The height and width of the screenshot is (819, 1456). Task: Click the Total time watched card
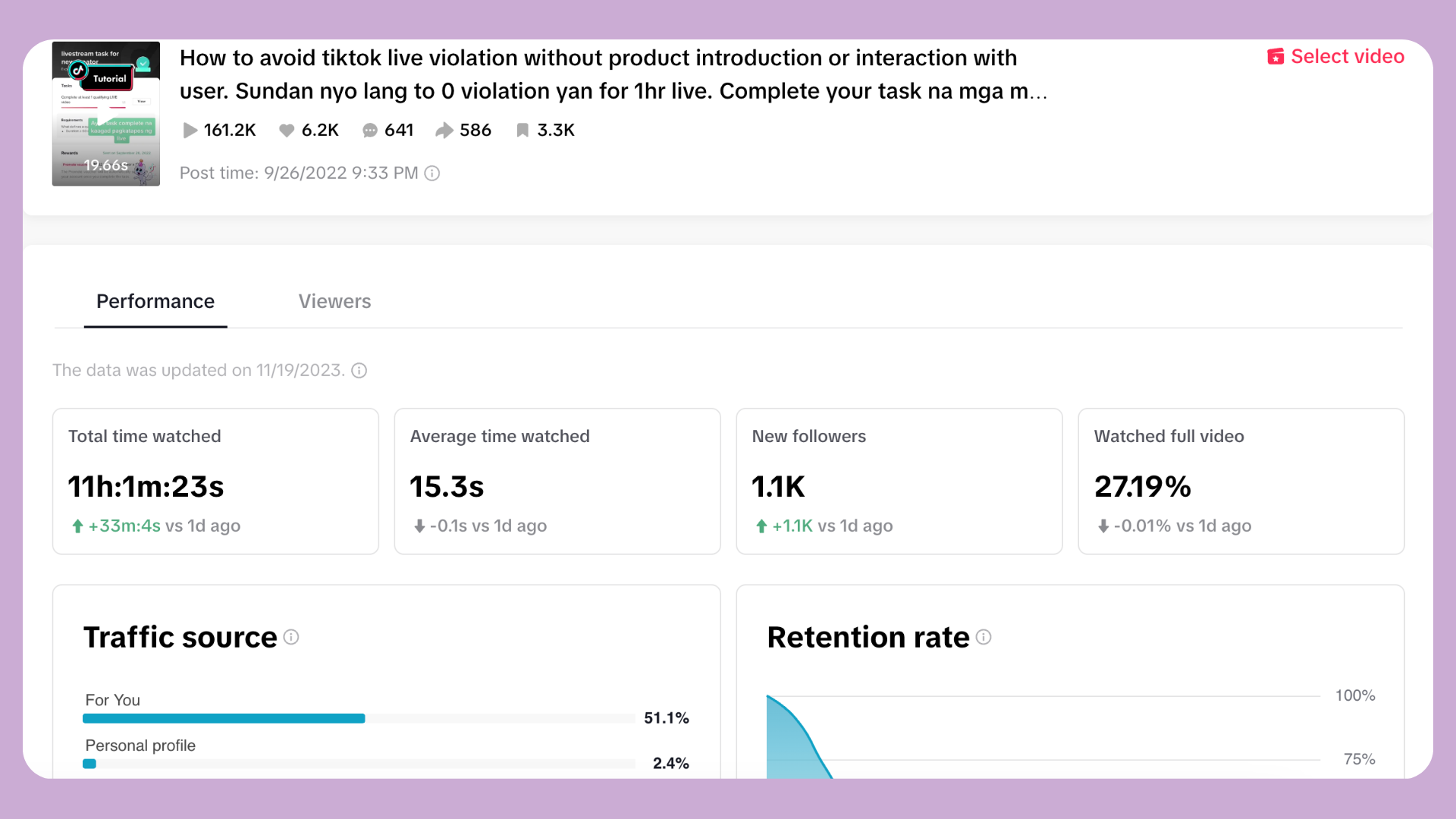click(215, 482)
